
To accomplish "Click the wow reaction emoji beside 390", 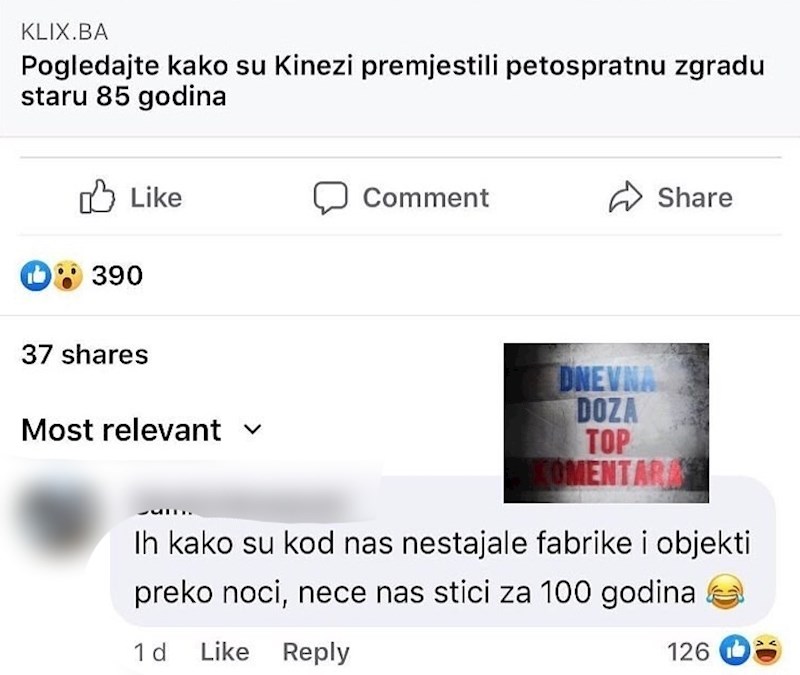I will [x=66, y=275].
